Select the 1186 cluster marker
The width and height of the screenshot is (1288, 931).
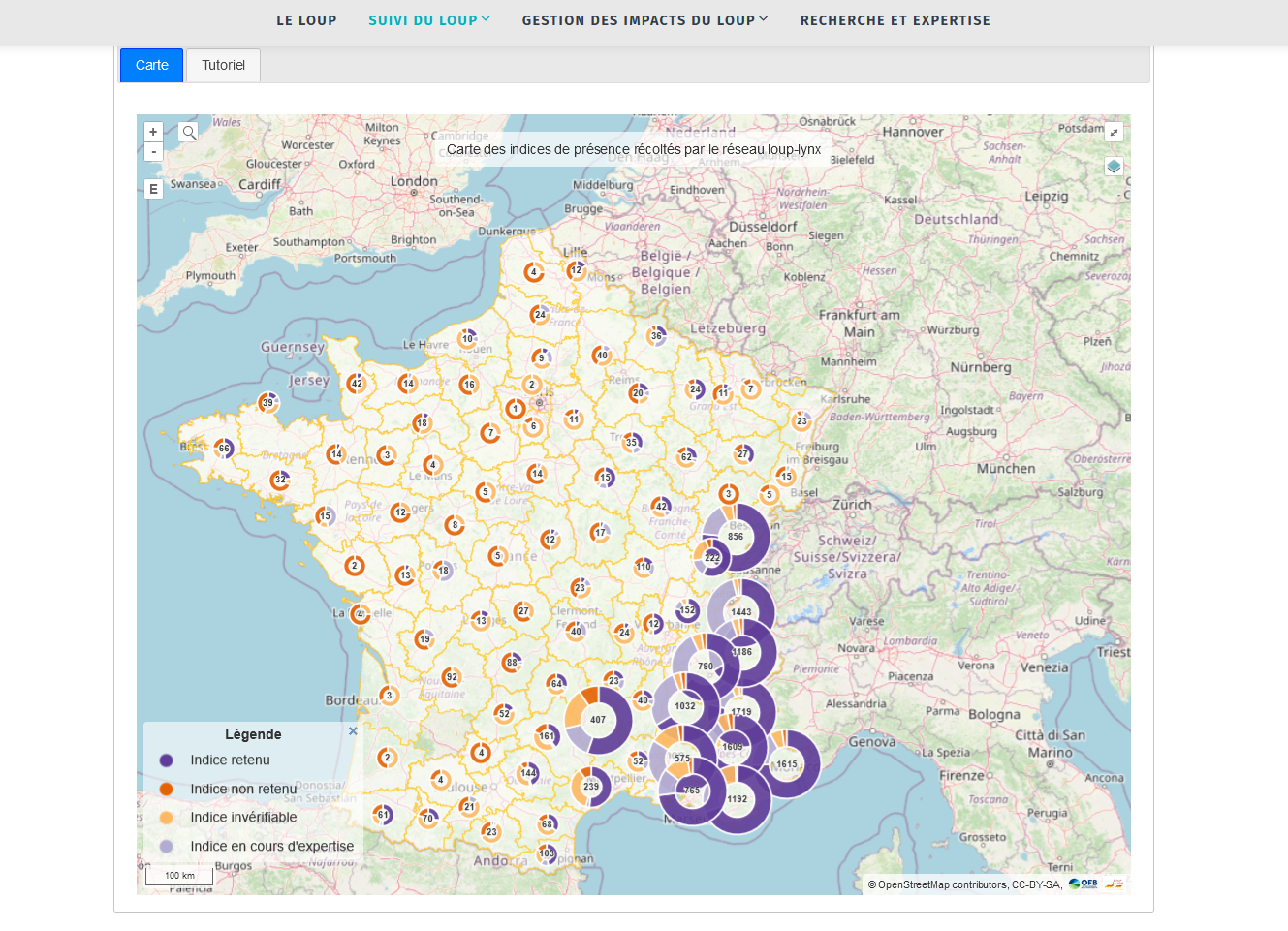coord(742,652)
